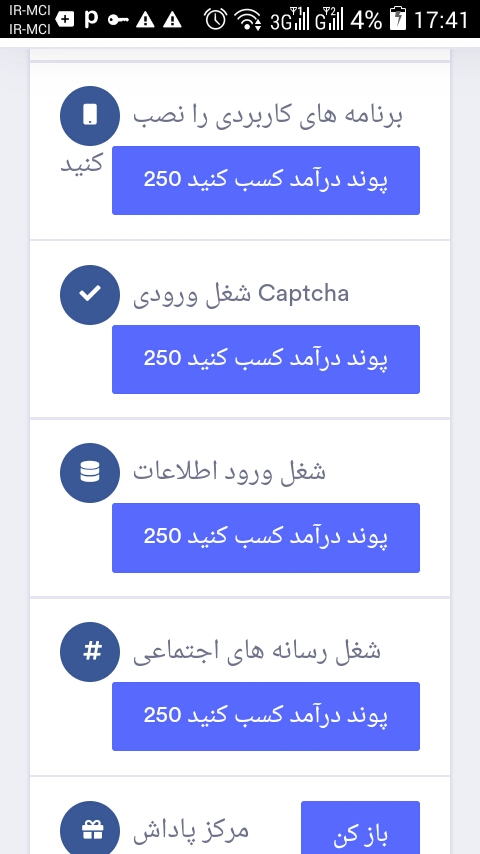Click earn 250 pounds under social media job

click(266, 716)
